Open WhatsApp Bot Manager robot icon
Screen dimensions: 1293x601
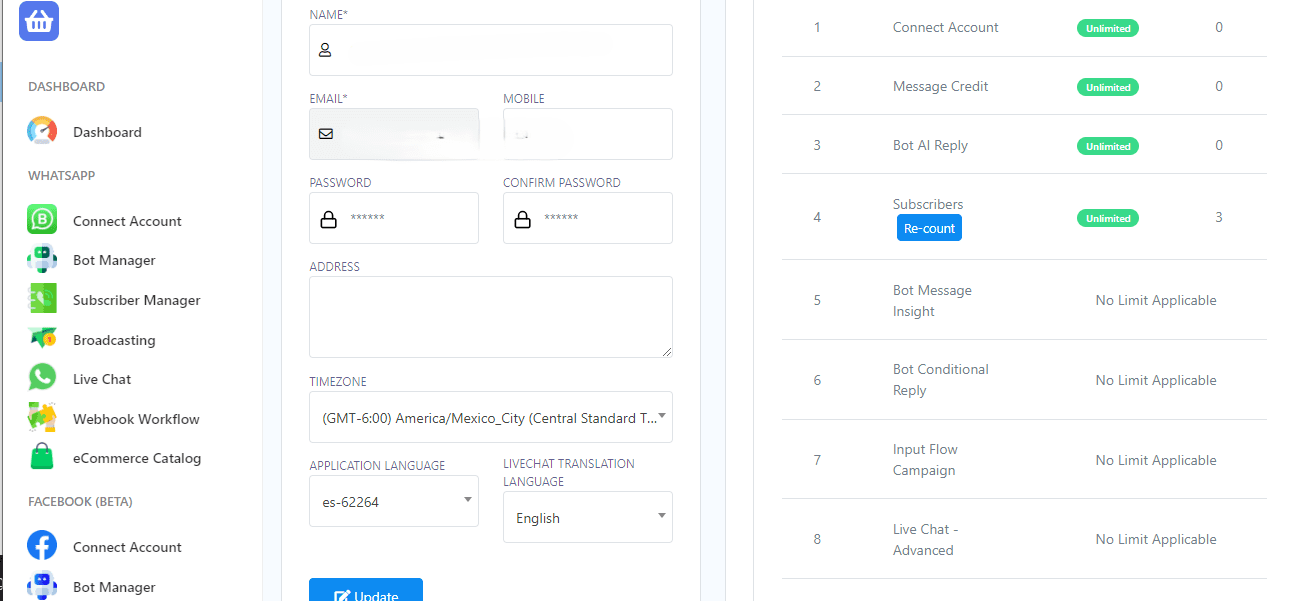pyautogui.click(x=42, y=260)
